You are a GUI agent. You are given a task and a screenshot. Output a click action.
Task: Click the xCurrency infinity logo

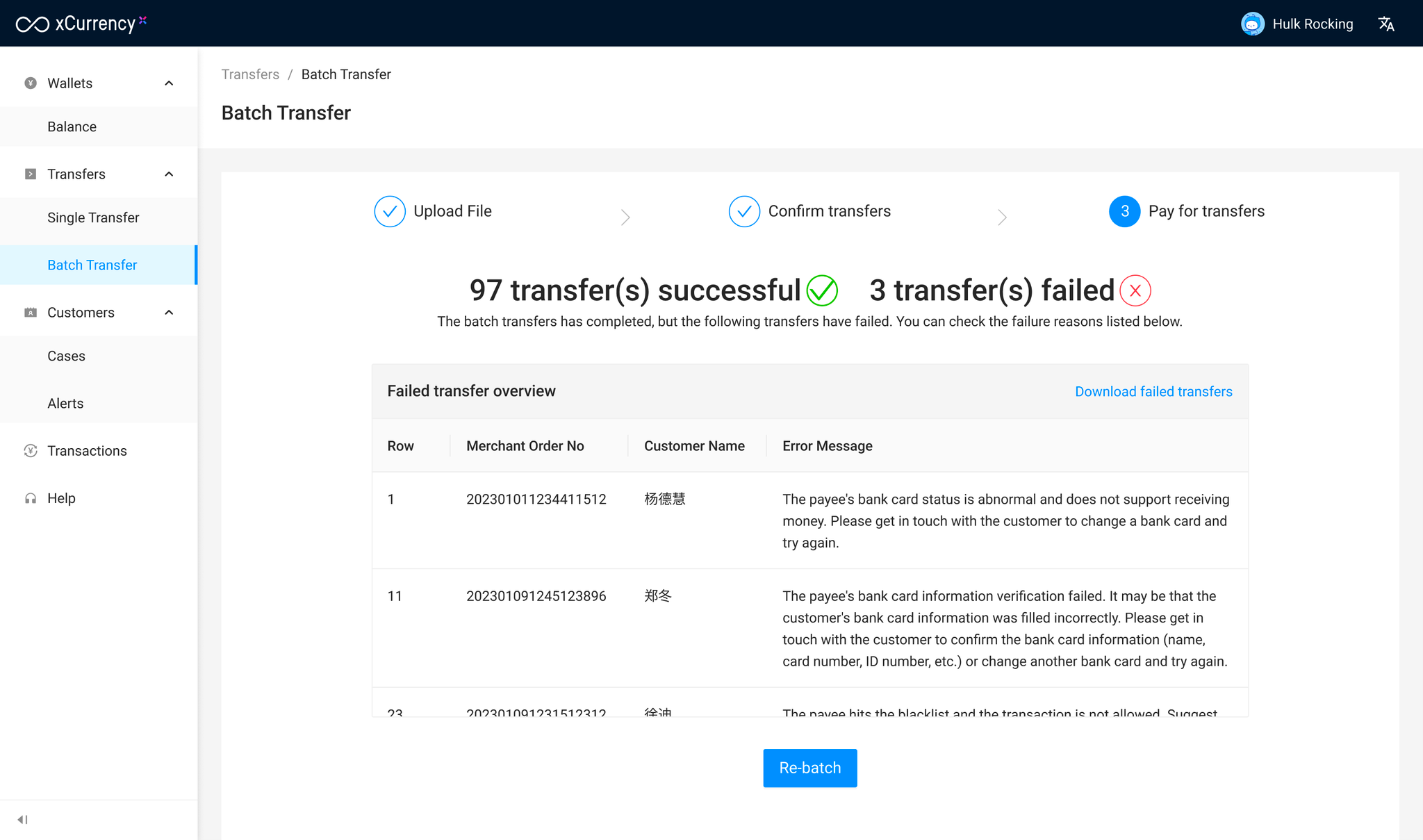(33, 24)
